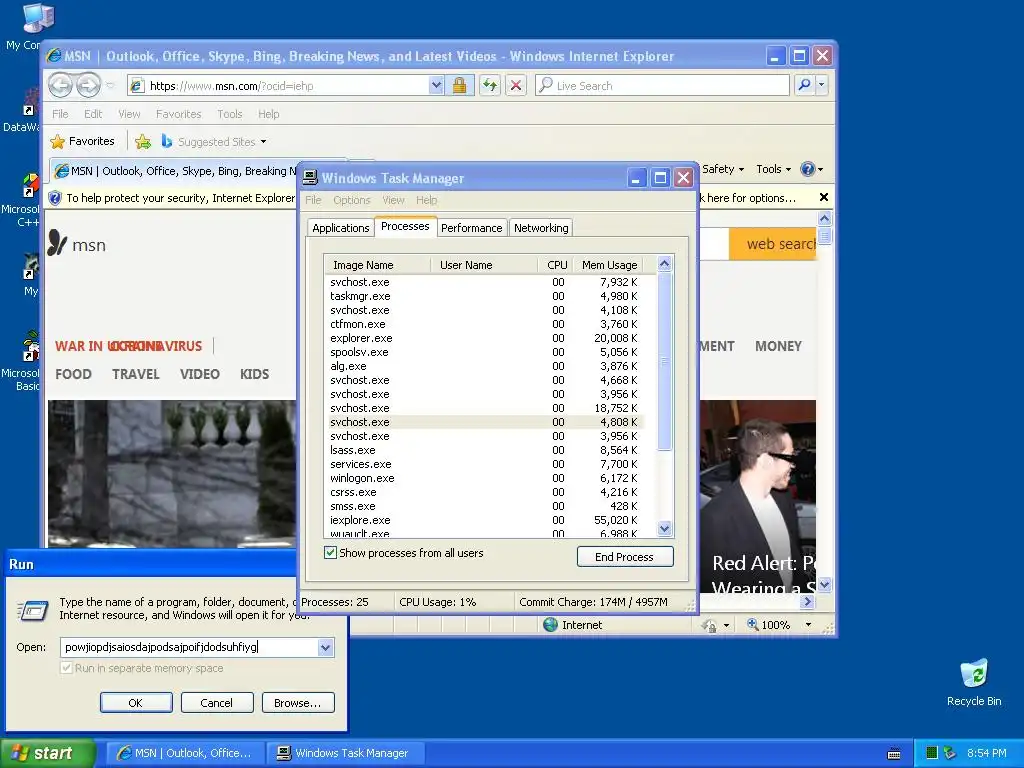Image resolution: width=1024 pixels, height=768 pixels.
Task: Open Task Manager File menu
Action: tap(313, 200)
